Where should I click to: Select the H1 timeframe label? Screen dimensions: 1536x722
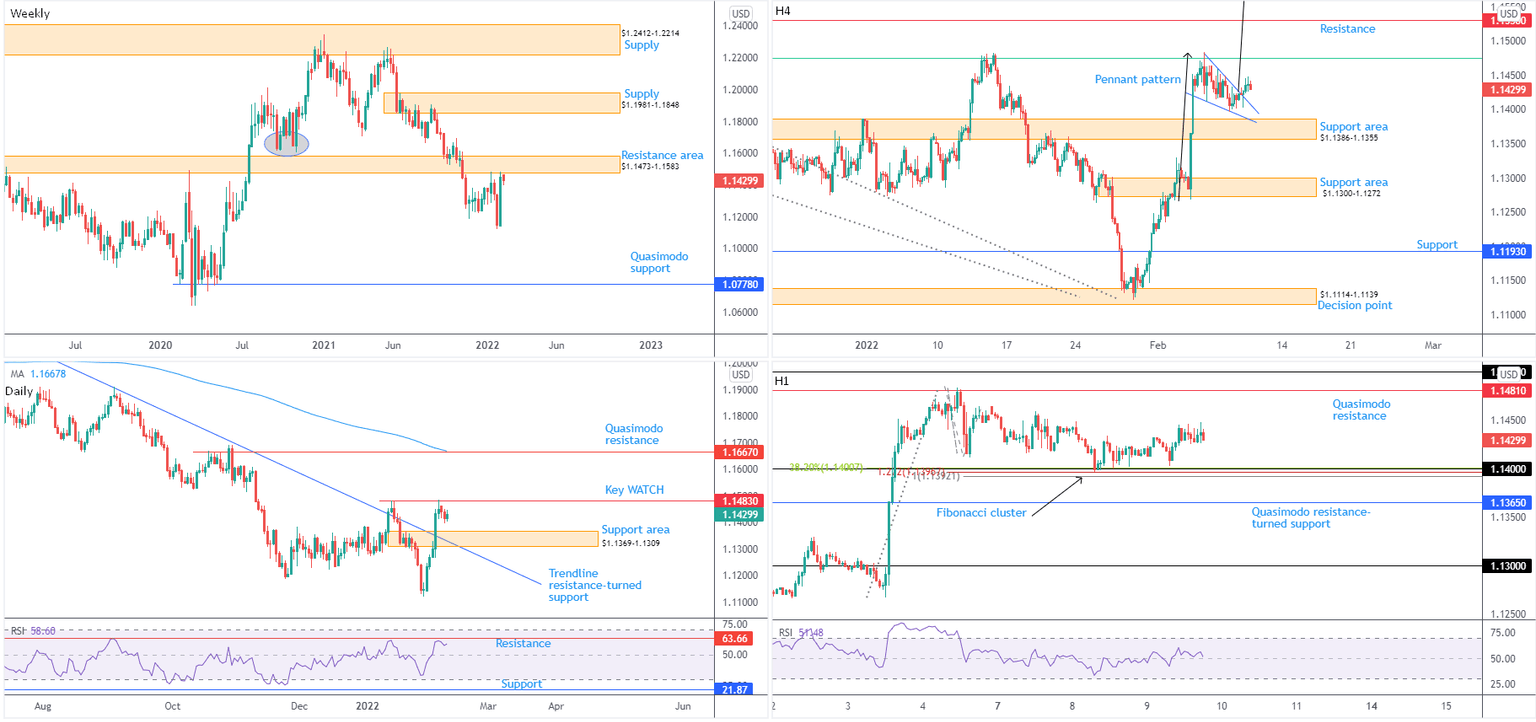tap(782, 381)
